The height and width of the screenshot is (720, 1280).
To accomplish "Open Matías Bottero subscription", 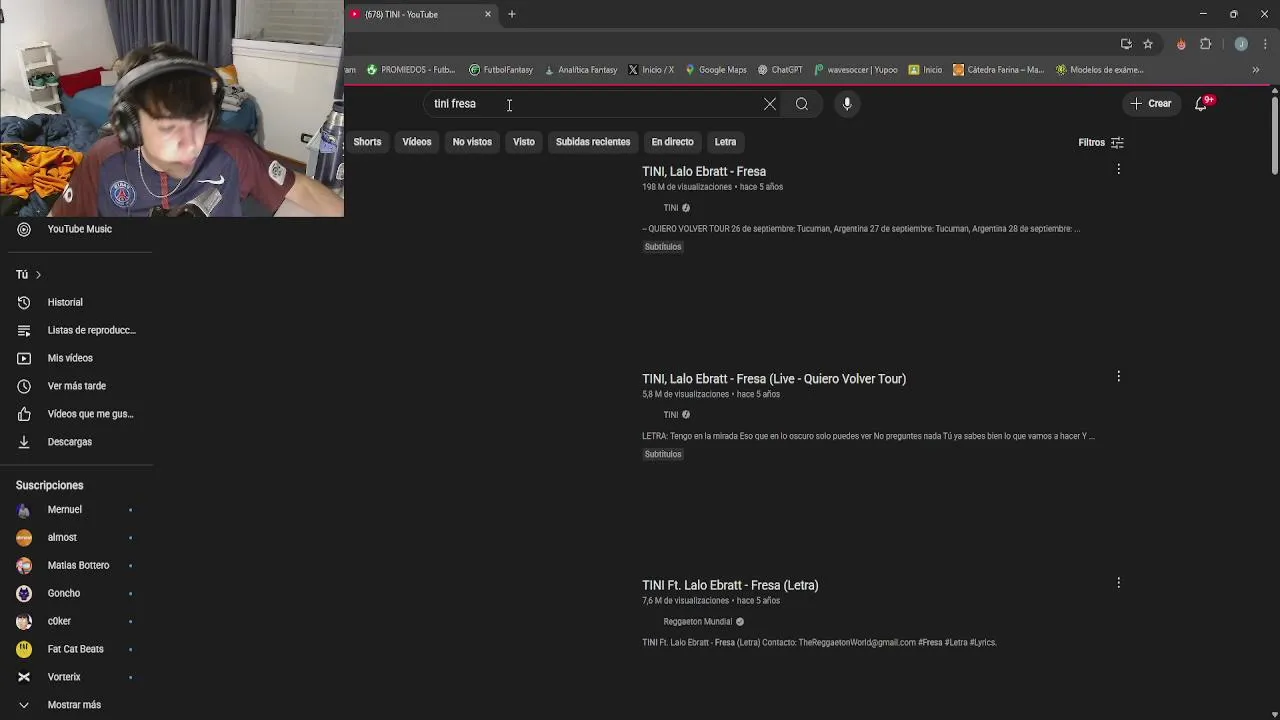I will pos(76,565).
